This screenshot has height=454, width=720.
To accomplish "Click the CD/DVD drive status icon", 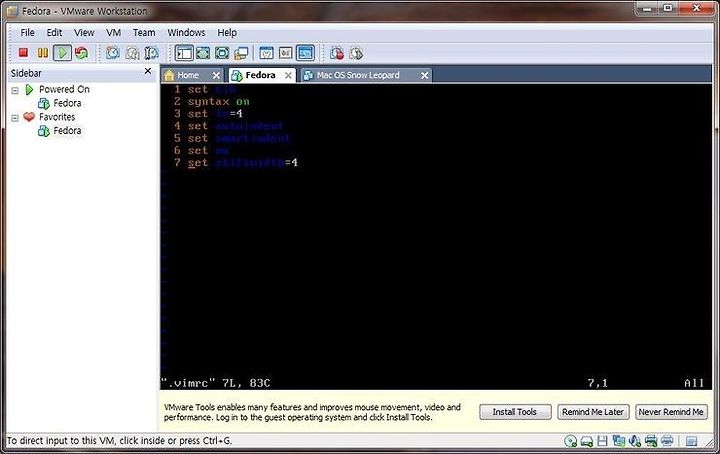I will pyautogui.click(x=571, y=441).
